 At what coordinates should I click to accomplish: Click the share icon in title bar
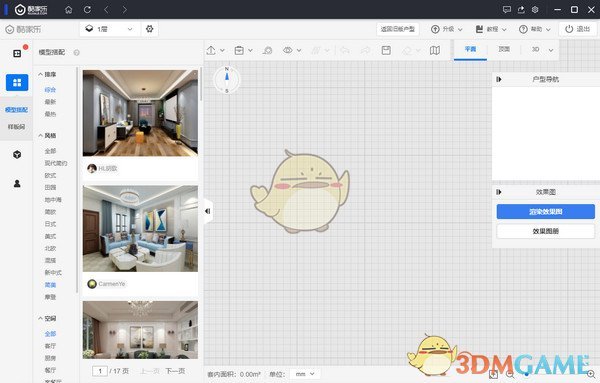pyautogui.click(x=521, y=10)
